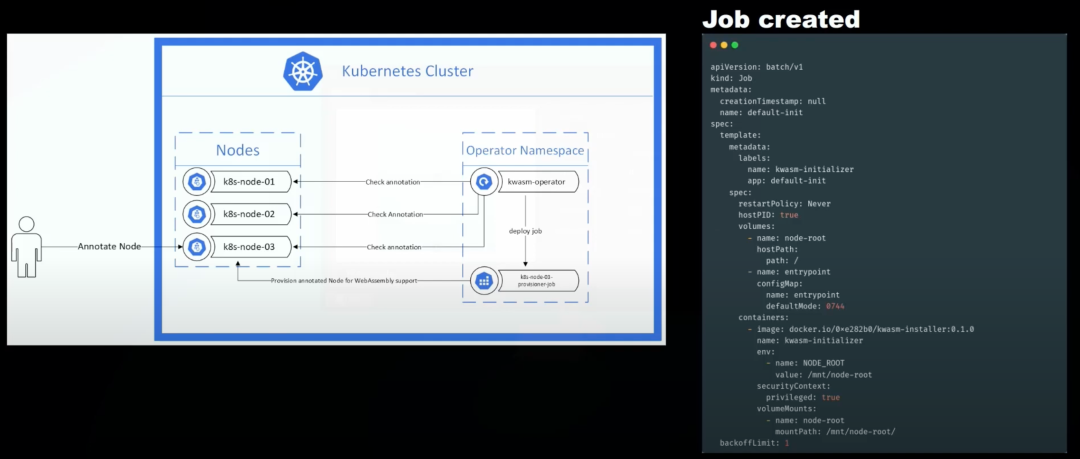This screenshot has height=459, width=1080.
Task: Select the k8s-node-01 node icon
Action: tap(196, 182)
